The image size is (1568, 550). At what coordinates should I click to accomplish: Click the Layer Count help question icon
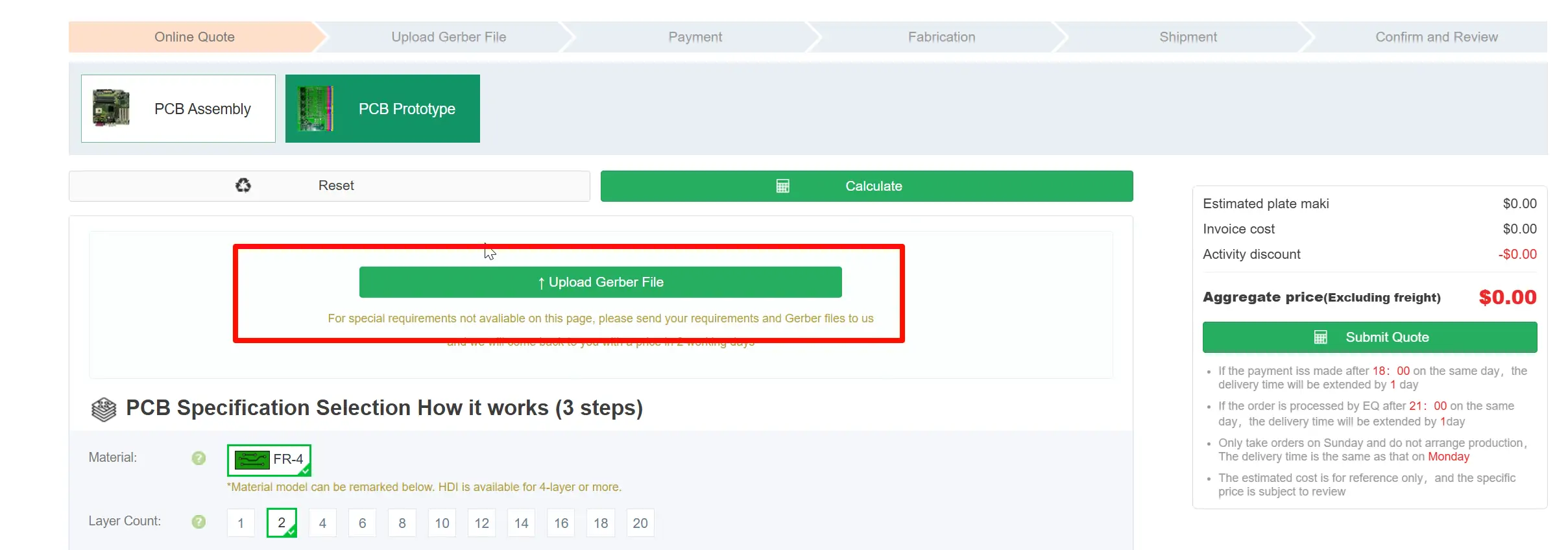pos(199,521)
